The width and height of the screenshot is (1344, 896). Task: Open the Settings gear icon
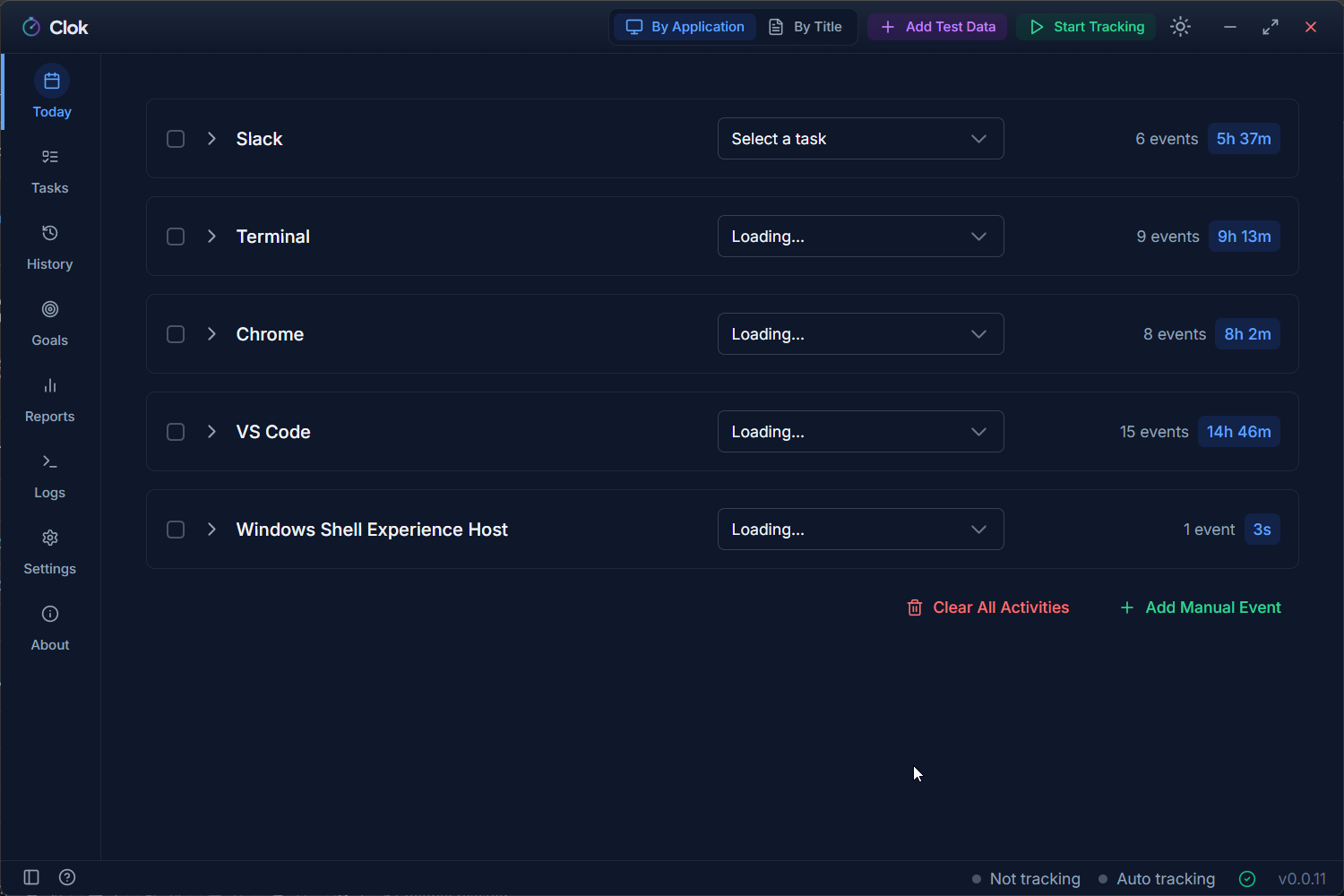click(x=50, y=538)
